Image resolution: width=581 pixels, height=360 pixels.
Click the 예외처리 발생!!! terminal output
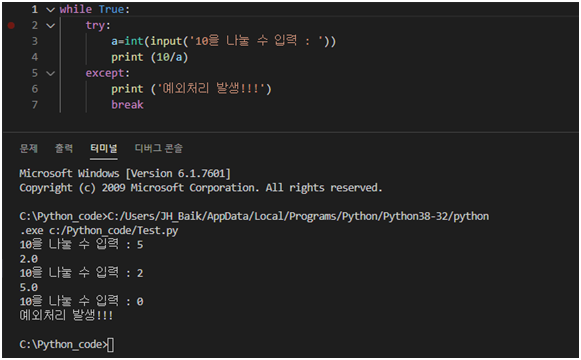(66, 315)
